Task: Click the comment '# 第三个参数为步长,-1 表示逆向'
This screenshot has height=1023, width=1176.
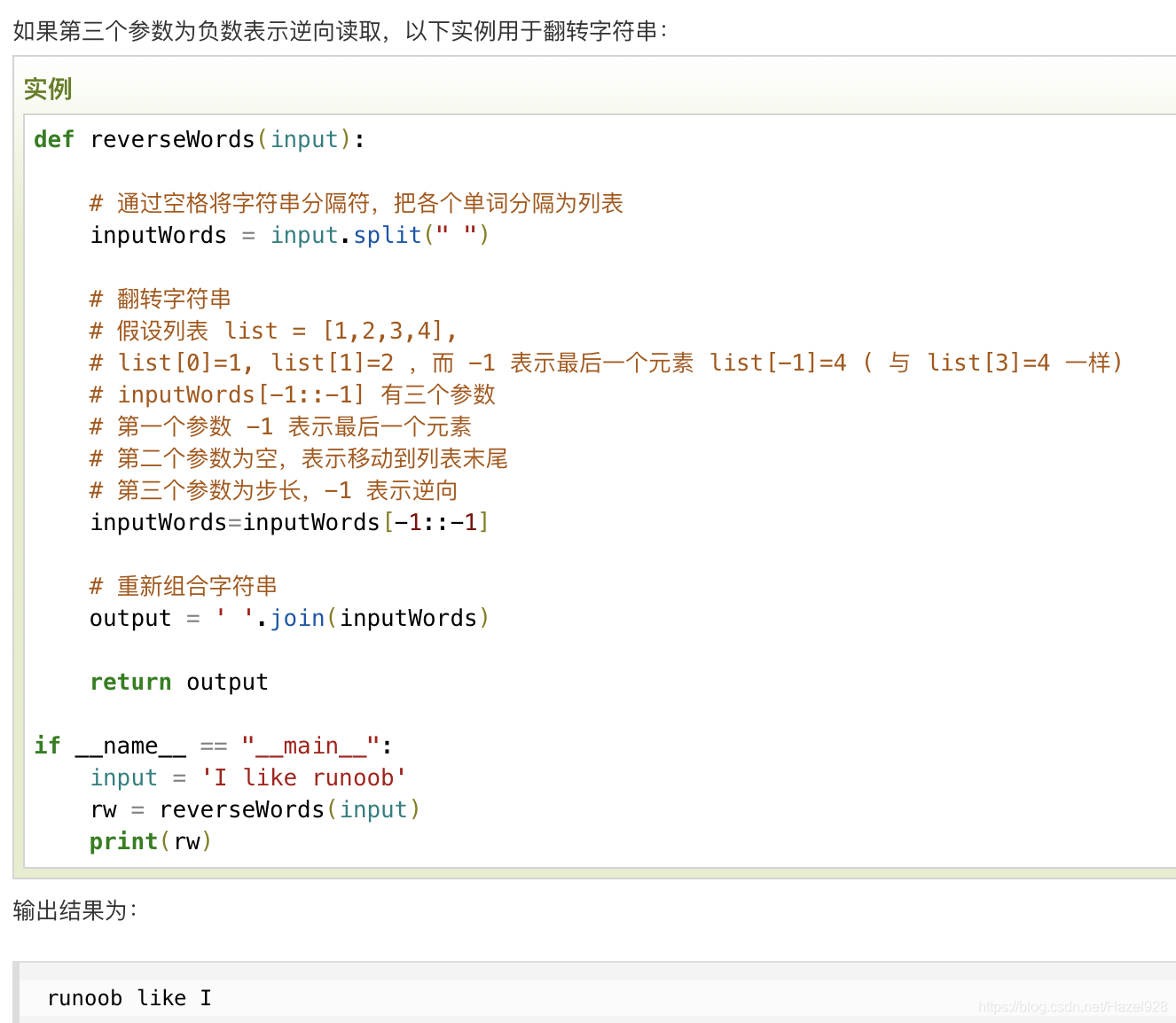Action: click(x=274, y=490)
